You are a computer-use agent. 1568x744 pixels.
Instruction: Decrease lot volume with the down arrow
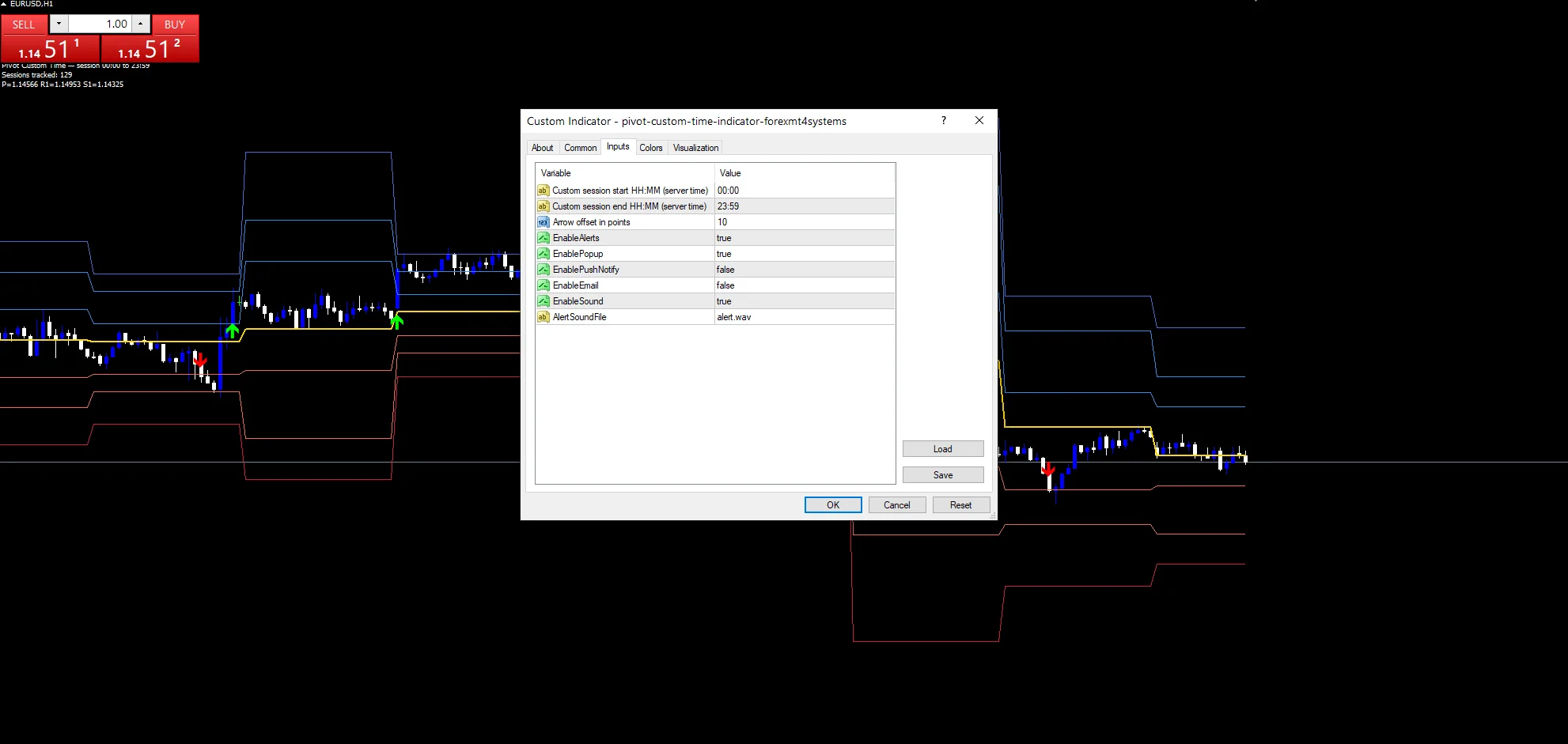tap(59, 24)
